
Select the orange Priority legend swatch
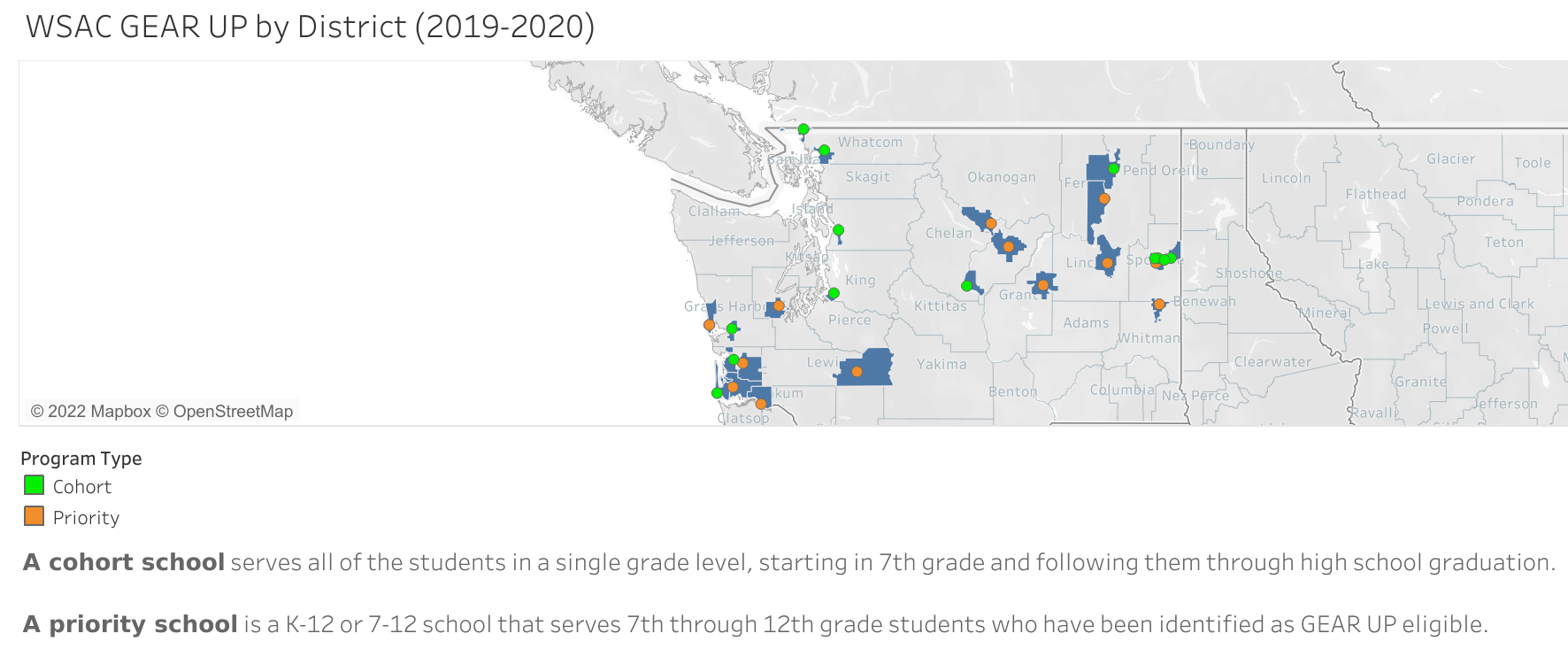click(x=34, y=516)
